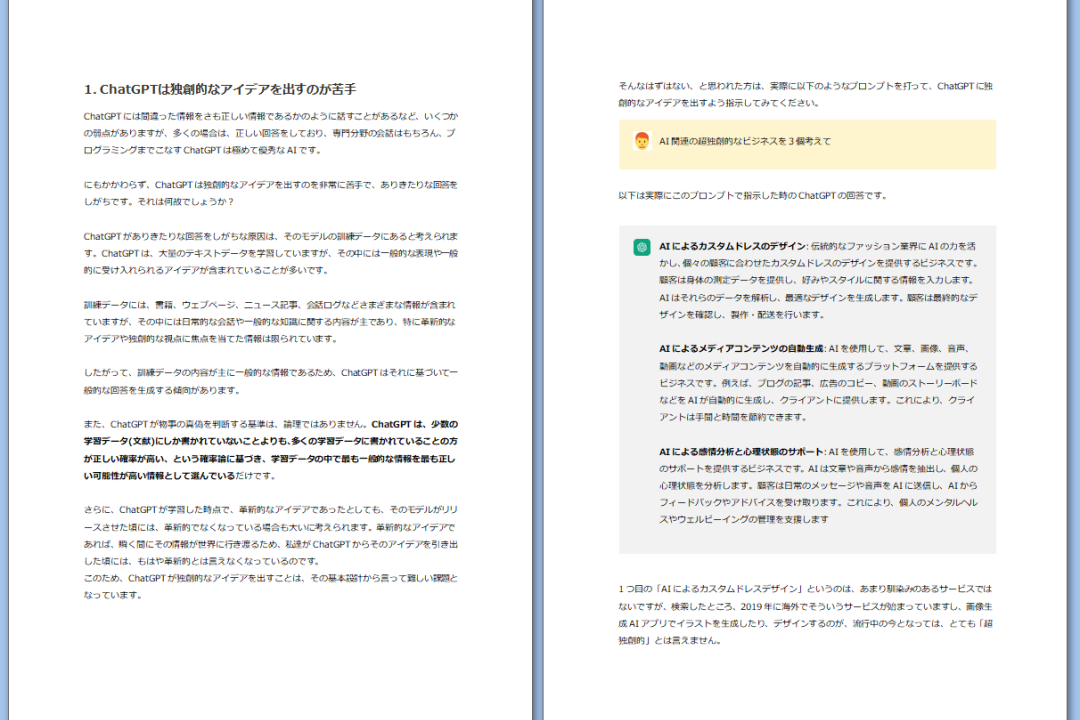Click the line "独創的」とは言えません。"
This screenshot has width=1080, height=720.
pos(669,641)
